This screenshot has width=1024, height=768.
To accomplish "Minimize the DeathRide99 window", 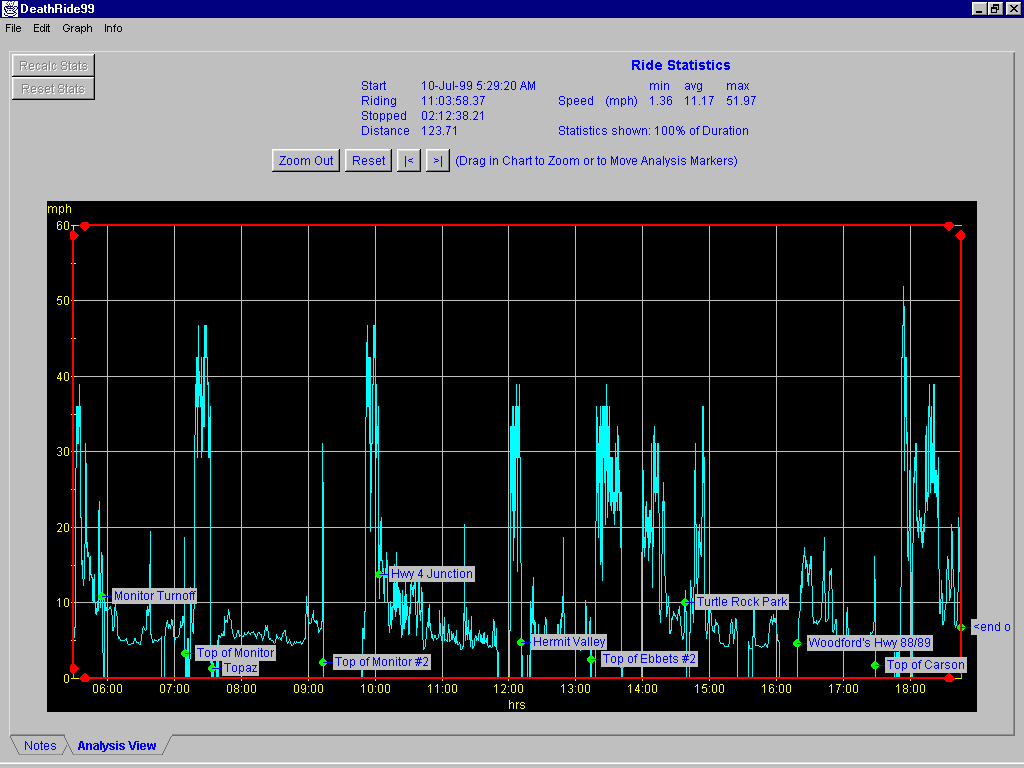I will pyautogui.click(x=978, y=8).
